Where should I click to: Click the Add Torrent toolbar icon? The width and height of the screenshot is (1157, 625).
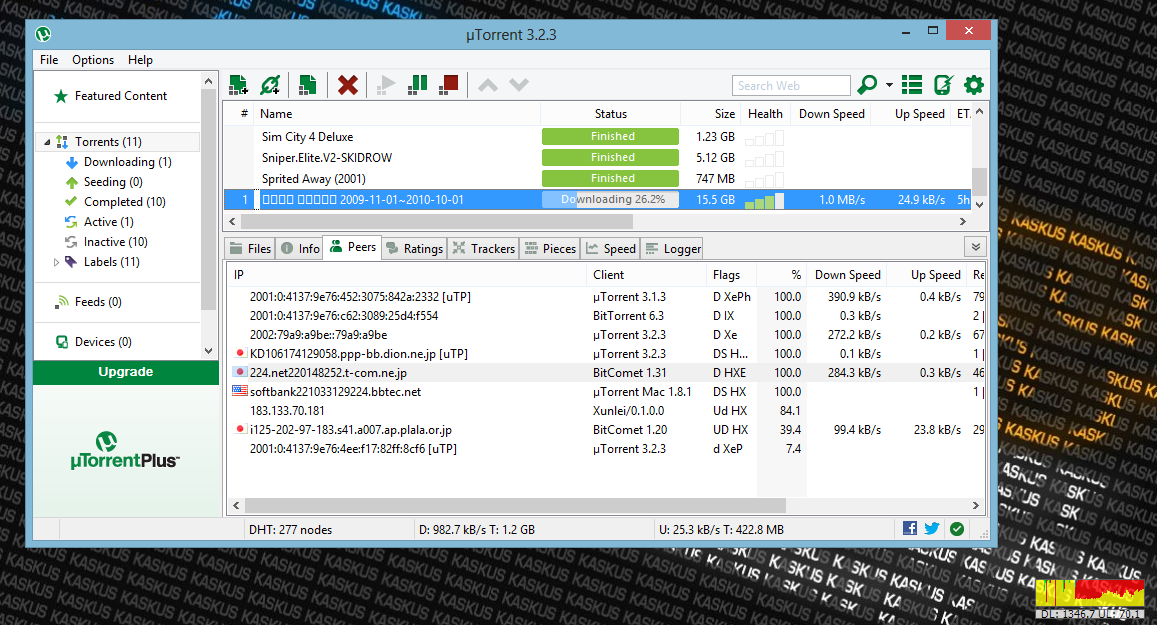click(238, 85)
